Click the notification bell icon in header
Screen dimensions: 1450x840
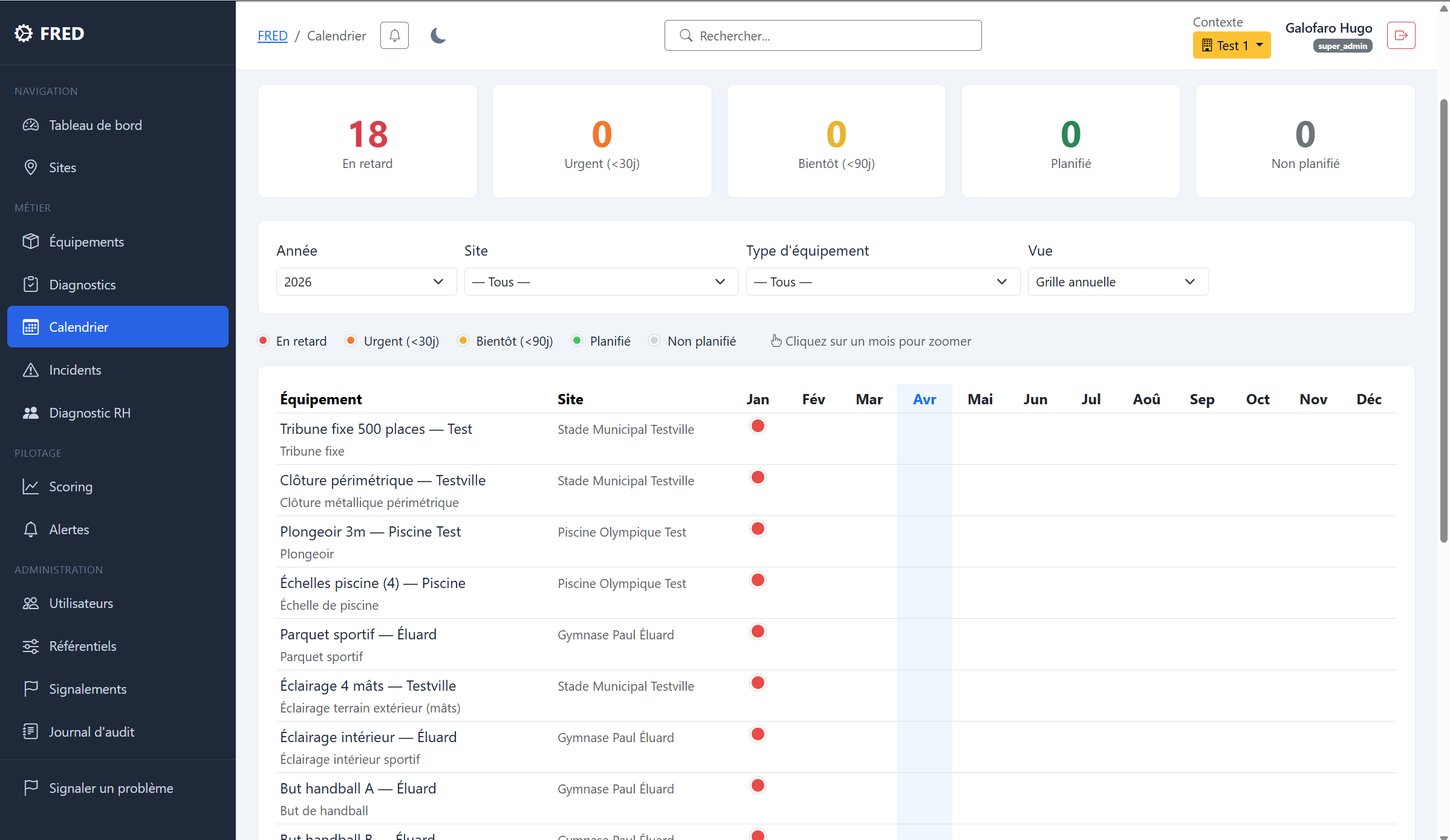(394, 36)
